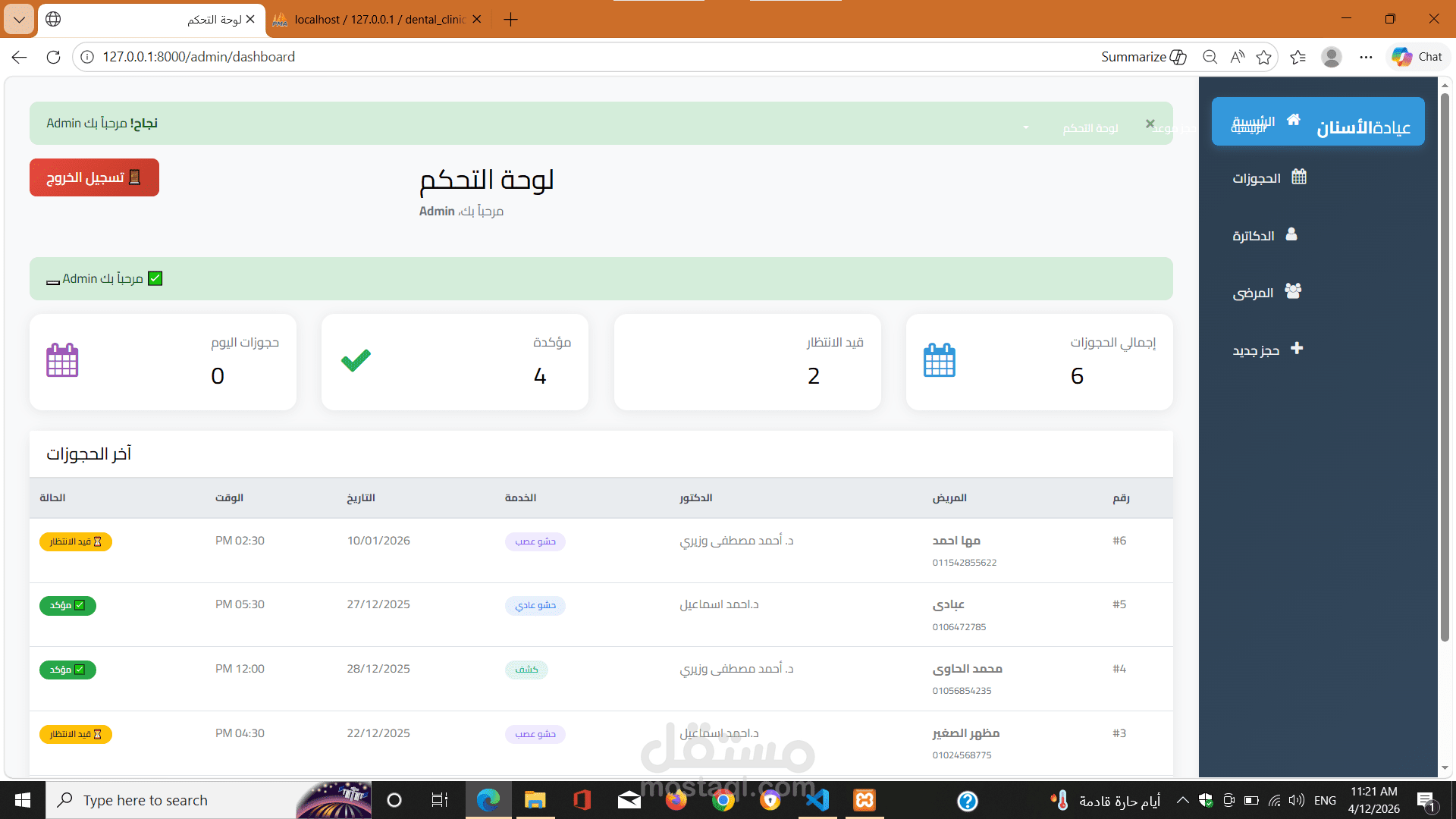
Task: Click the home icon for الرئيسية
Action: 1294,120
